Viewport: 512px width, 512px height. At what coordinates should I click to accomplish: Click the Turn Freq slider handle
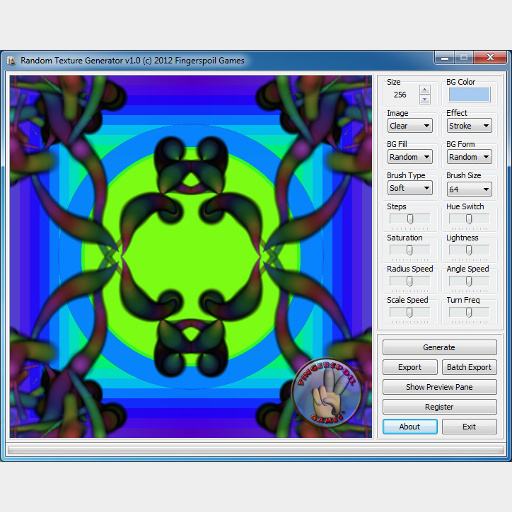pyautogui.click(x=469, y=313)
